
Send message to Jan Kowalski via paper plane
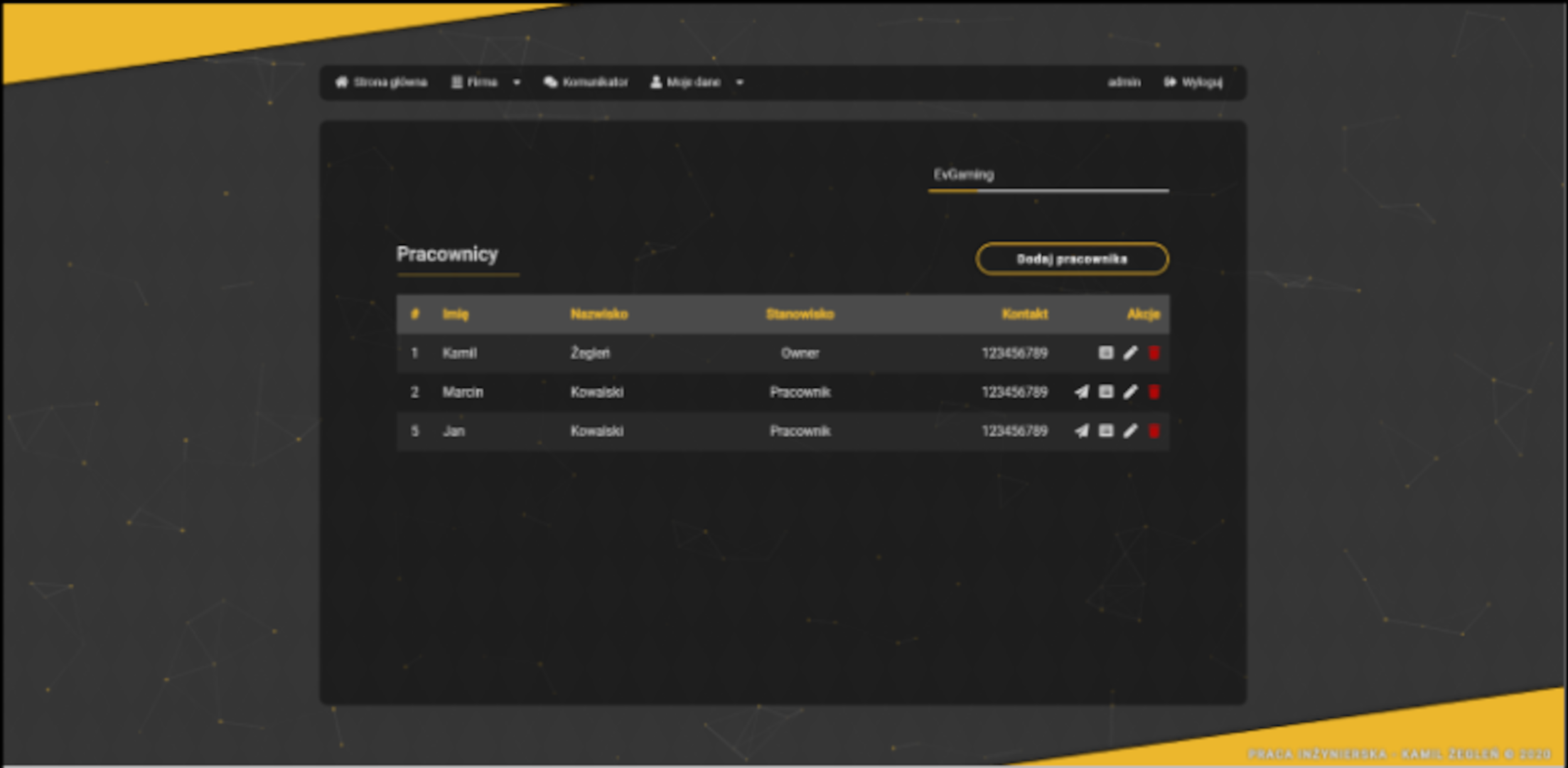[x=1081, y=431]
